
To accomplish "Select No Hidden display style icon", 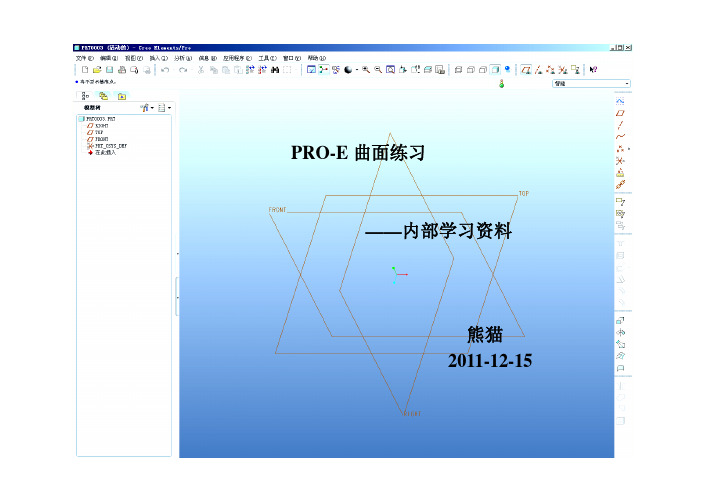I will [x=483, y=69].
